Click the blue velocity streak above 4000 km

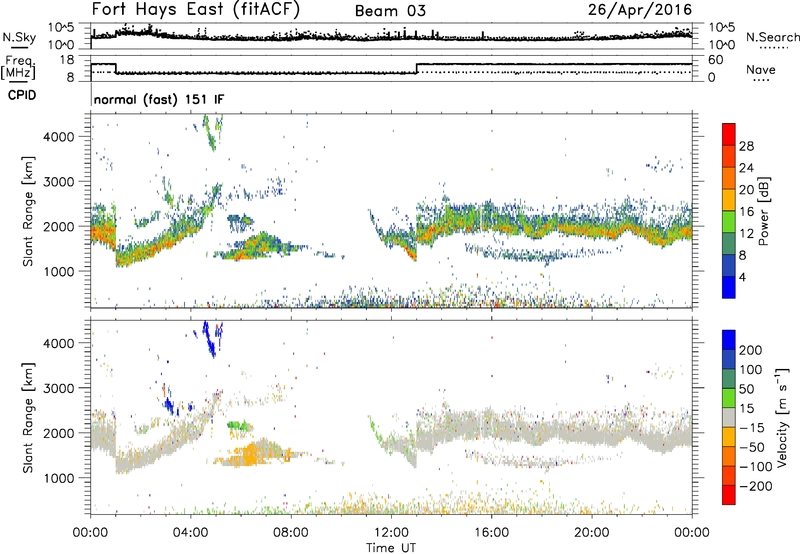click(x=209, y=339)
